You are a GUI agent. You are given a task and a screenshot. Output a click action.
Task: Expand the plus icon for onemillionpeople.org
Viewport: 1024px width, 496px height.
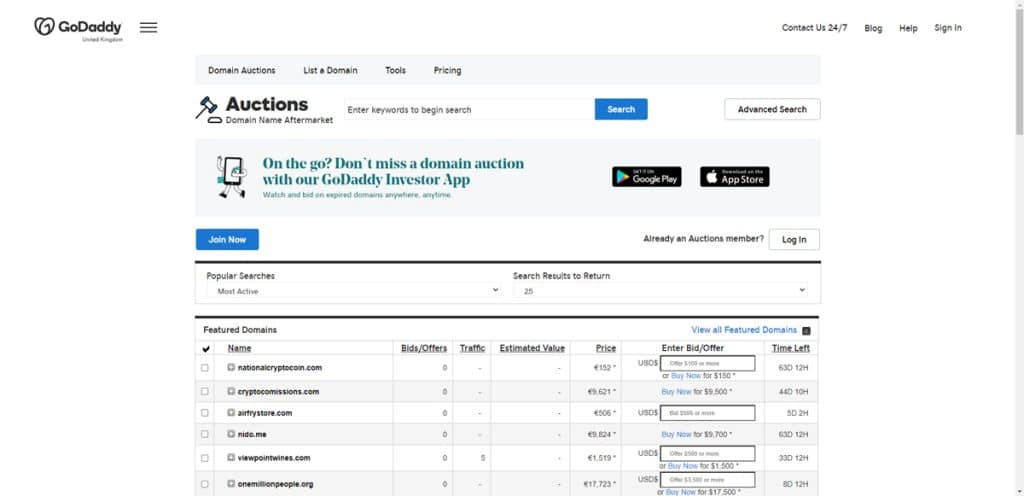pyautogui.click(x=231, y=484)
